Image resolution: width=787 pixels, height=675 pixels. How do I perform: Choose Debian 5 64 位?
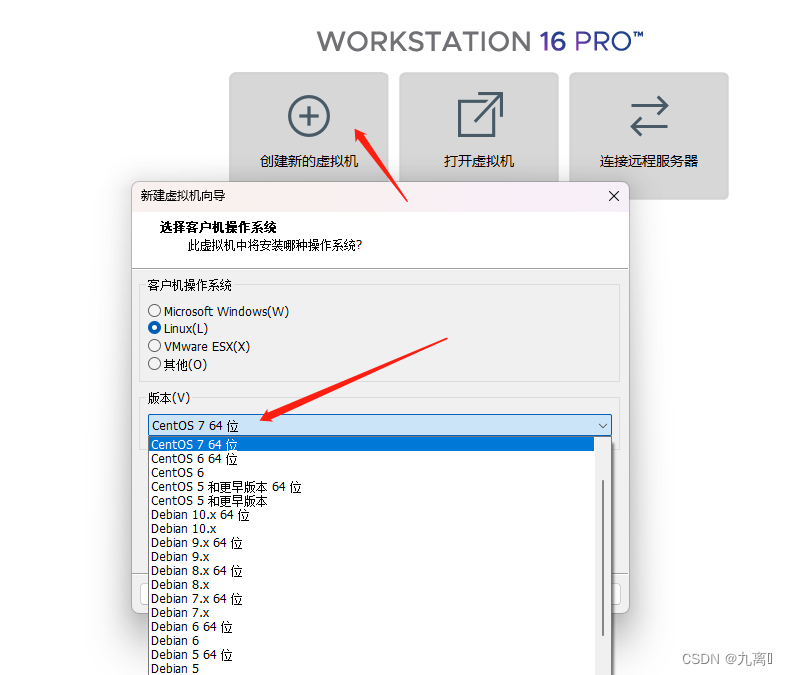click(371, 655)
